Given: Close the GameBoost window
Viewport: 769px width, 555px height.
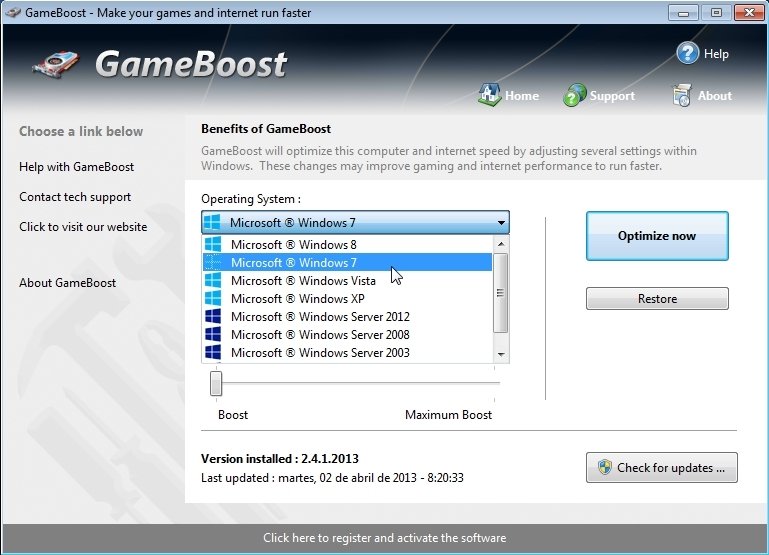Looking at the screenshot, I should pyautogui.click(x=749, y=13).
